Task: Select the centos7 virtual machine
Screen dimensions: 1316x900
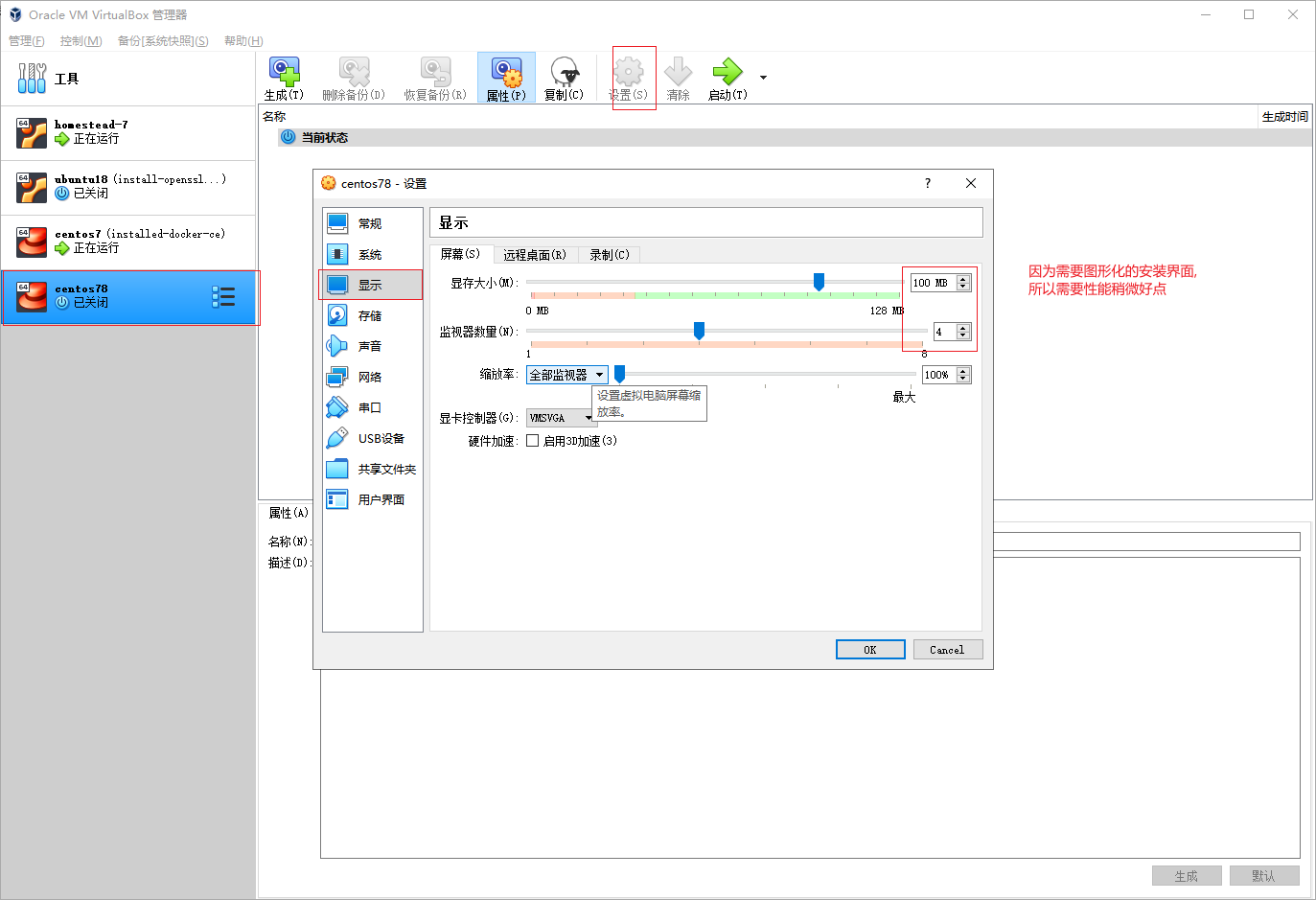Action: pyautogui.click(x=128, y=242)
